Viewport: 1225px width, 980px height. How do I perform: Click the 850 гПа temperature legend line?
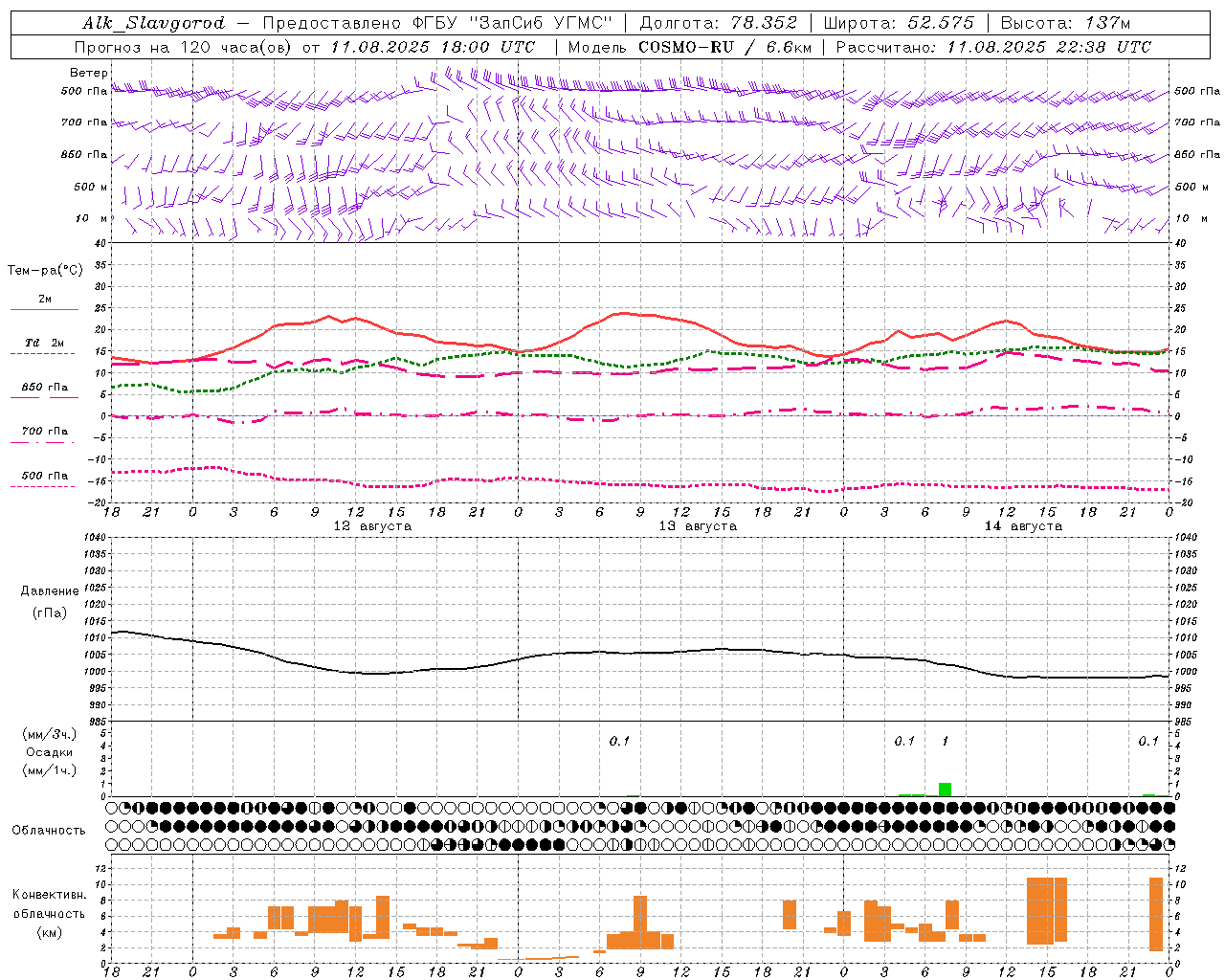tap(44, 397)
